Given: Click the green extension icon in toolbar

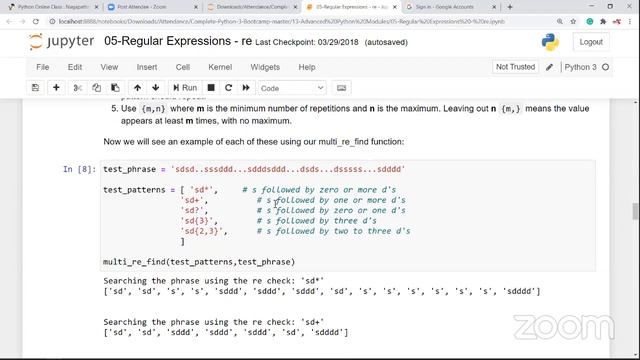Looking at the screenshot, I should [x=589, y=21].
